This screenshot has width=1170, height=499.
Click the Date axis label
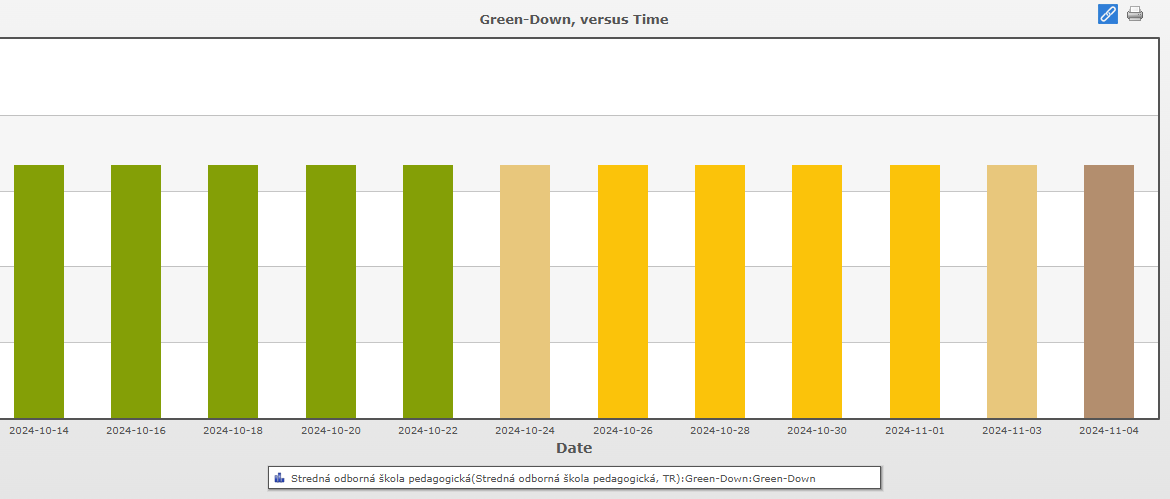click(x=574, y=448)
